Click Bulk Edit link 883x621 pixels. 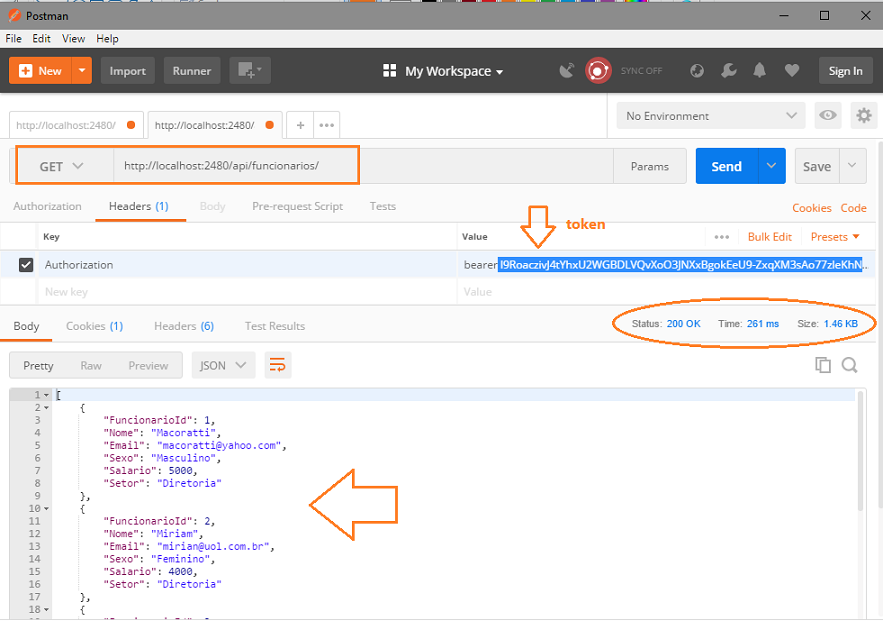pos(770,237)
